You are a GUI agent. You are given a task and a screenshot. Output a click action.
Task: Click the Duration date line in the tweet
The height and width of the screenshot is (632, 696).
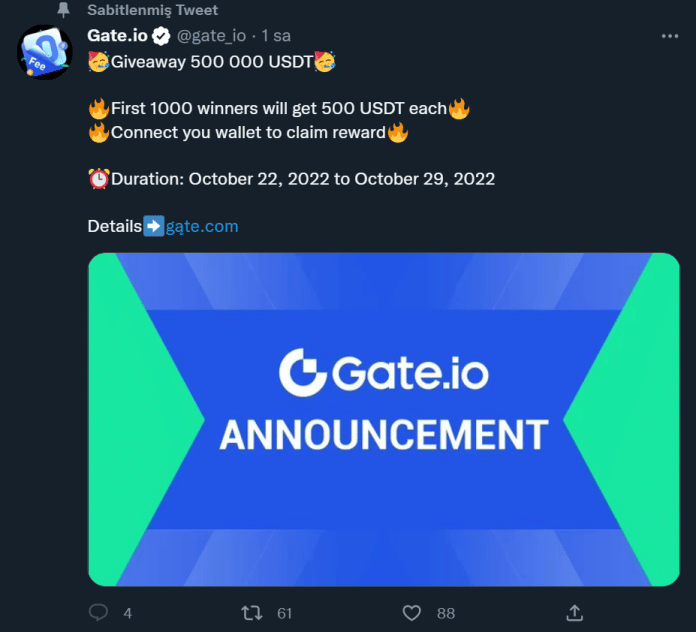[x=302, y=179]
